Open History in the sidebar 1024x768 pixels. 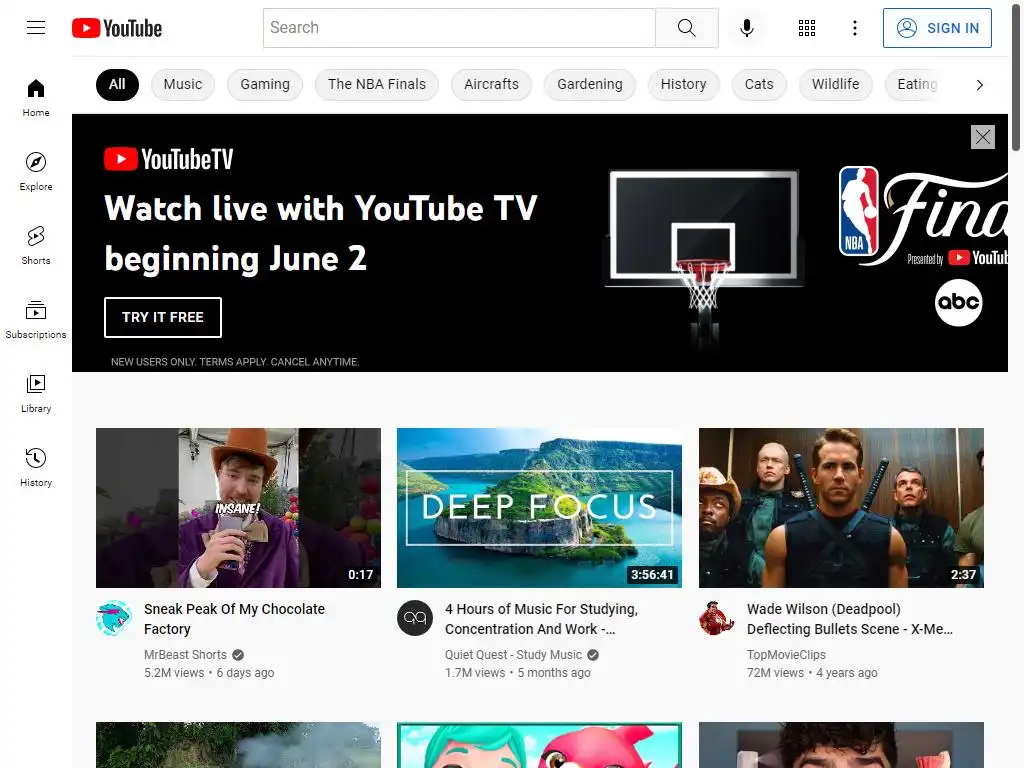click(36, 468)
